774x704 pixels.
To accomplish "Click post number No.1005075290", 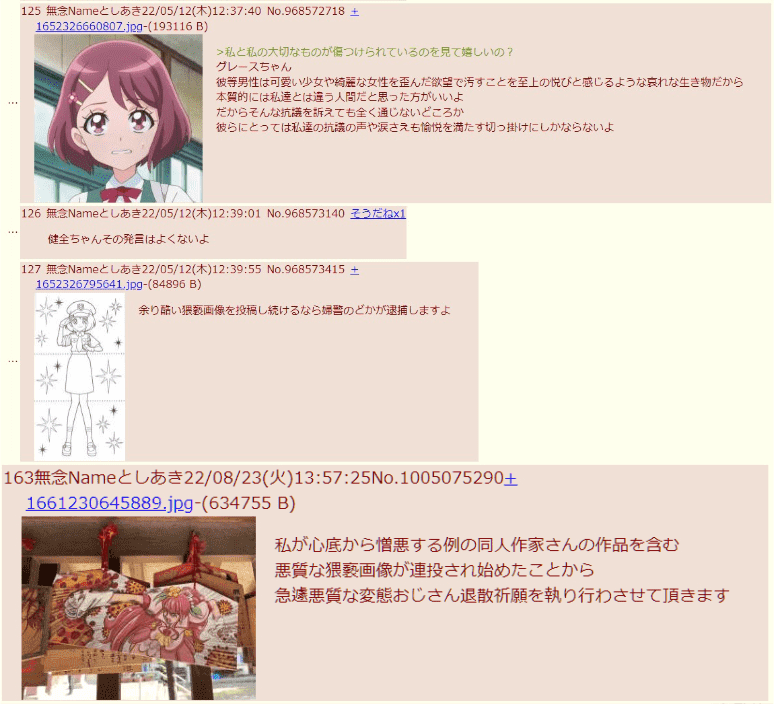I will tap(437, 478).
